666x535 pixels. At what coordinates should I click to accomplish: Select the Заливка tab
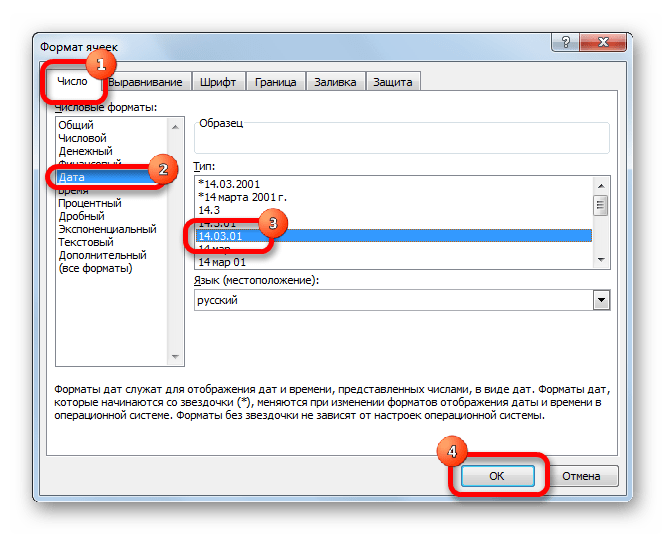335,82
